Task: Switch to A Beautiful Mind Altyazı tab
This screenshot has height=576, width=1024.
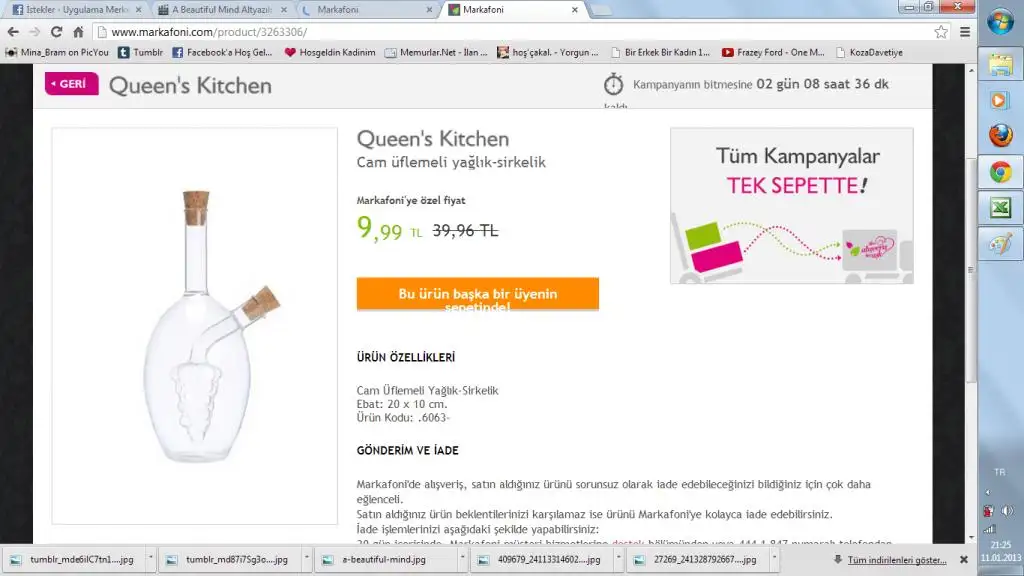Action: 222,10
